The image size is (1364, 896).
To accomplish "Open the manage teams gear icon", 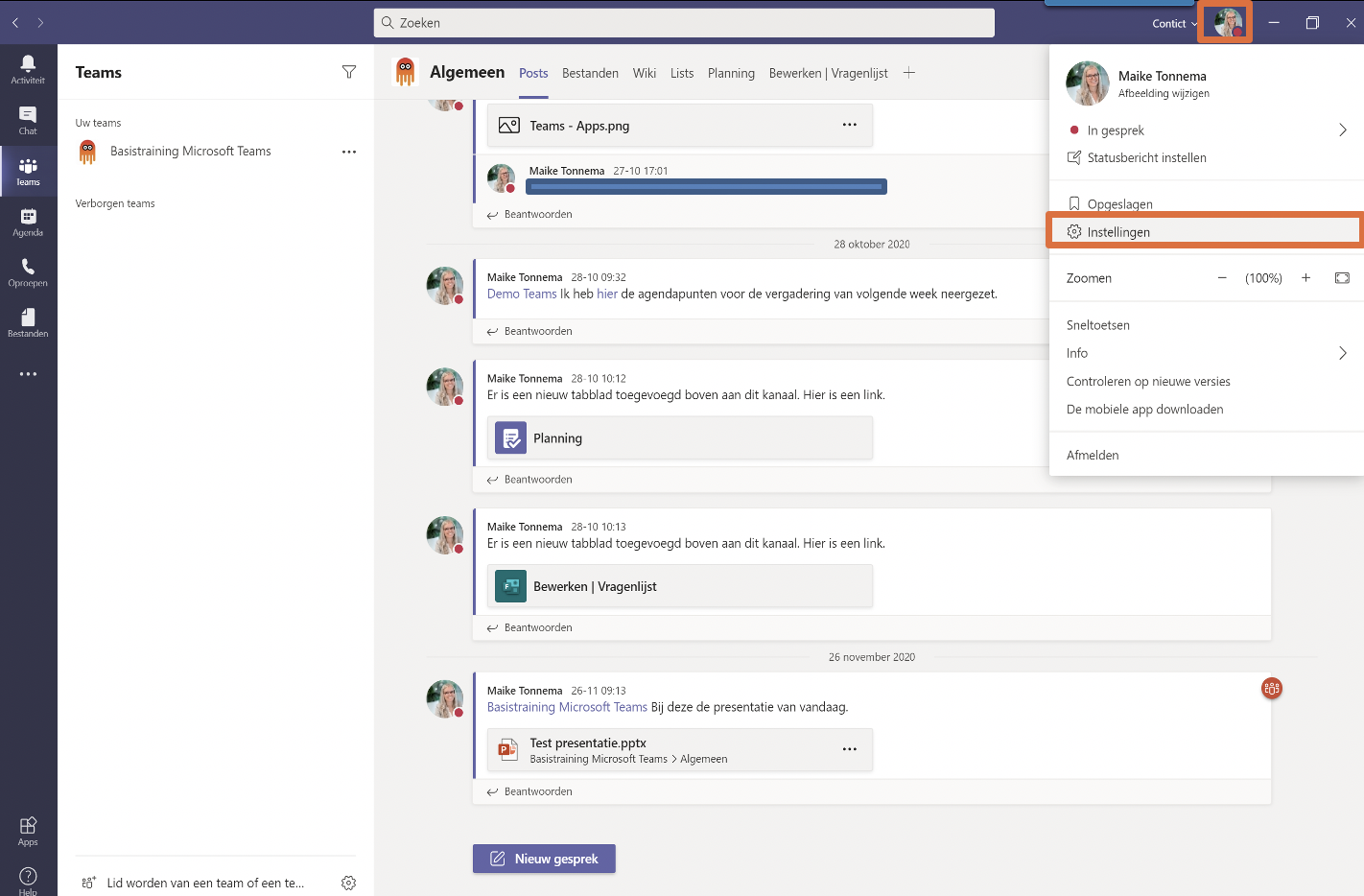I will [x=348, y=883].
